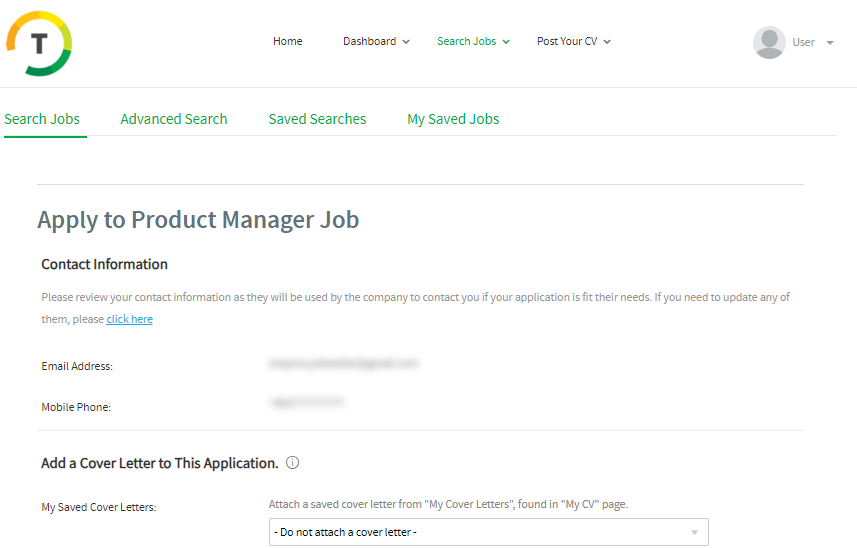This screenshot has height=548, width=857.
Task: Click Post Your CV navigation label
Action: [567, 41]
